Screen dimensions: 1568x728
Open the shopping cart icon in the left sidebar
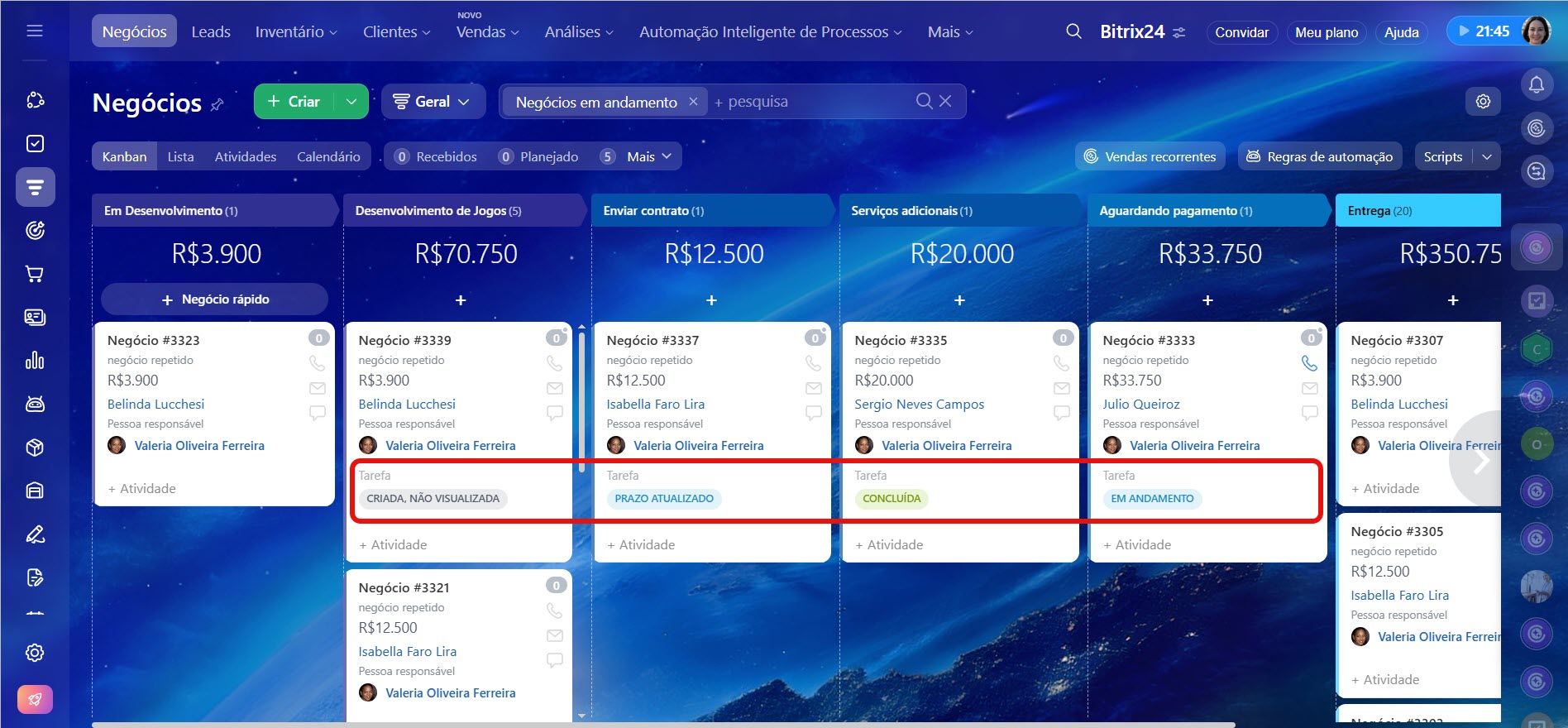[x=35, y=274]
